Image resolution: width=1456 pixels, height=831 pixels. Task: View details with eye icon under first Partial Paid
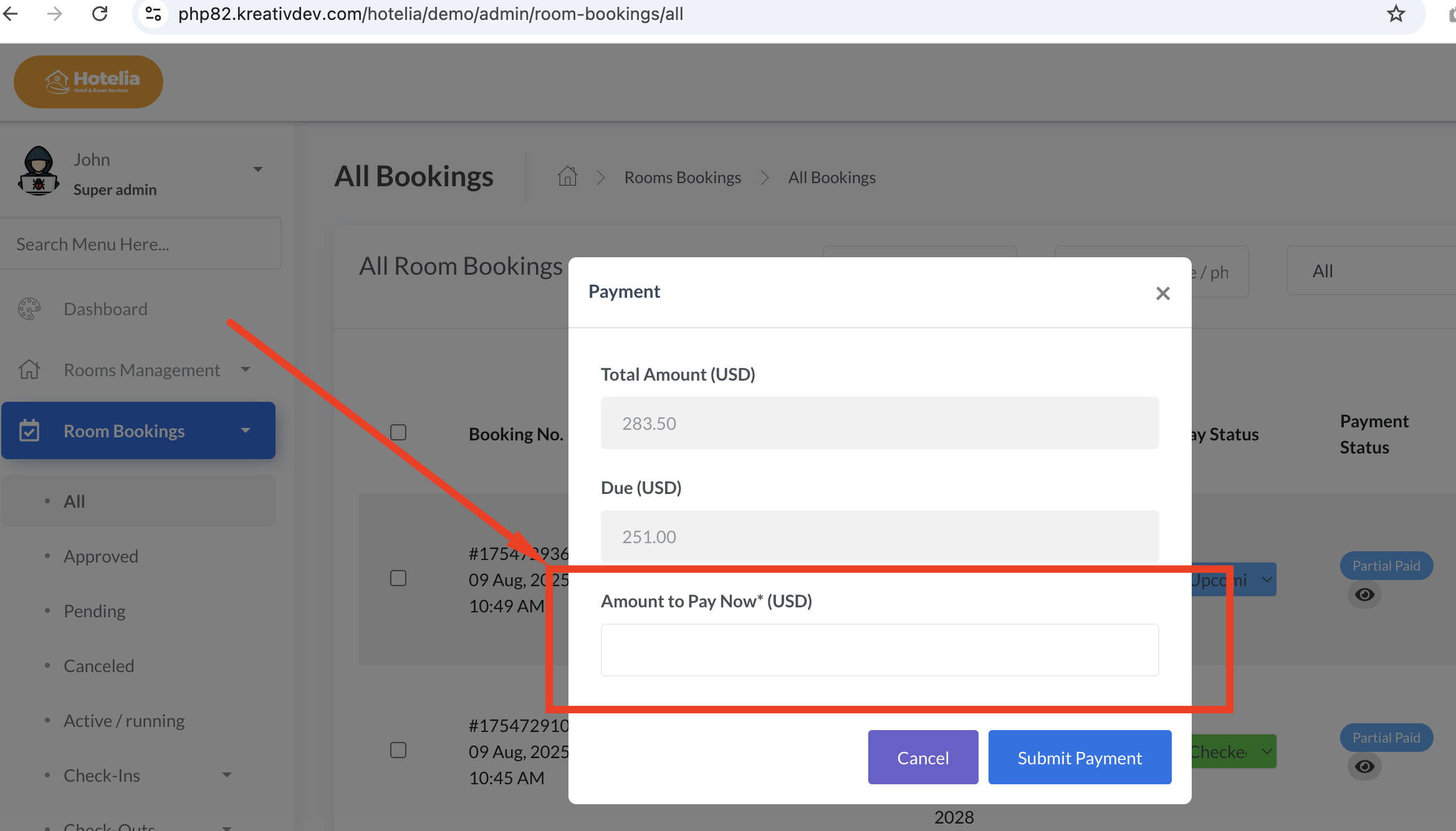point(1364,594)
